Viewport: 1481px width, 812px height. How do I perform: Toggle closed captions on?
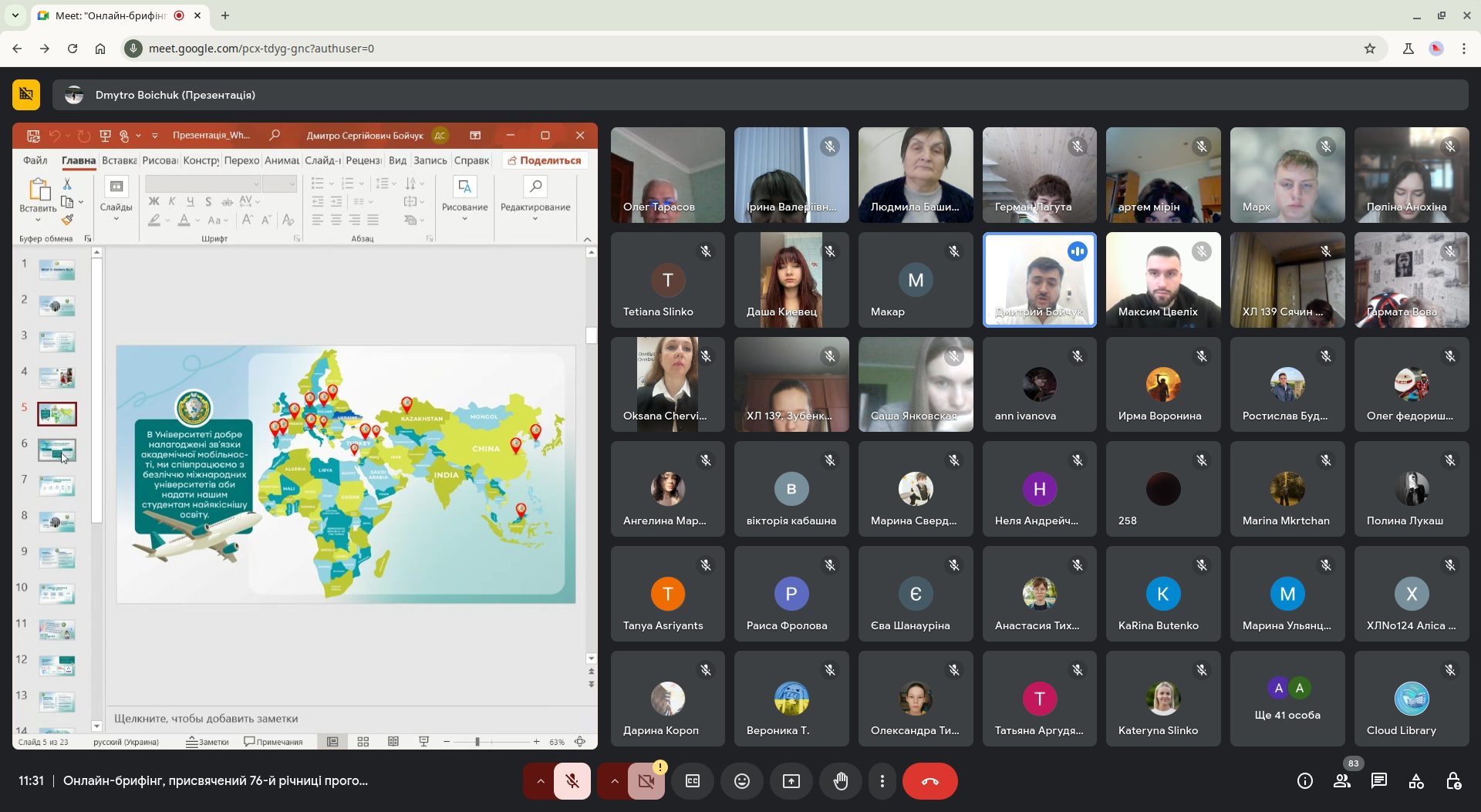coord(693,781)
